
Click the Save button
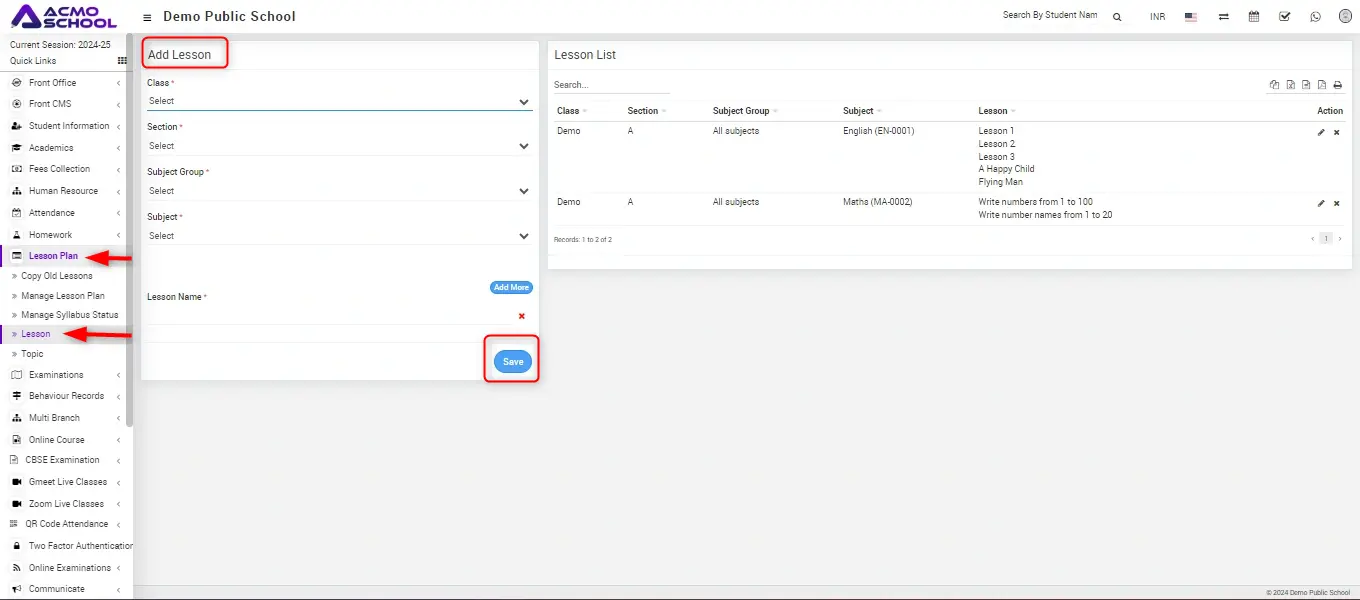[512, 362]
